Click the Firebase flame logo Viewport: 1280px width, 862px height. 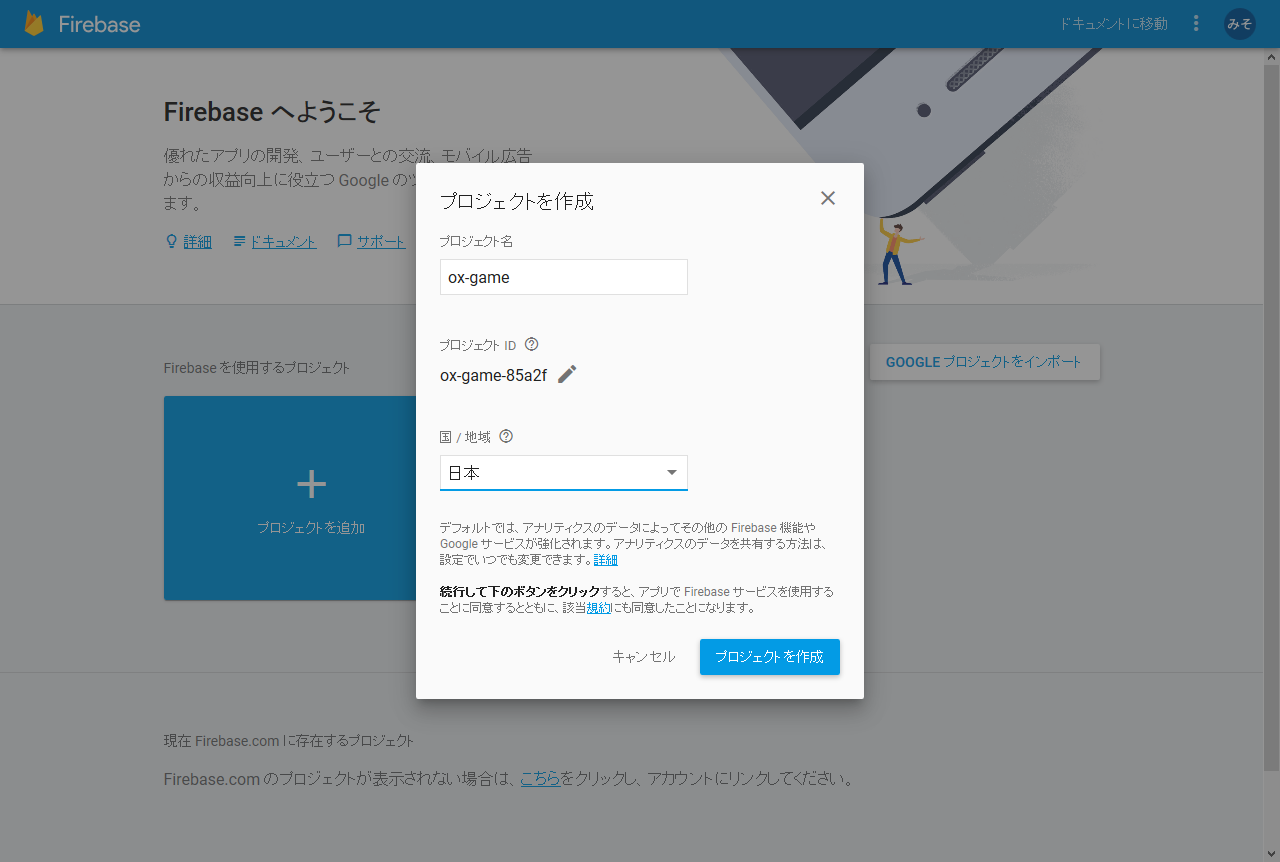pos(33,23)
